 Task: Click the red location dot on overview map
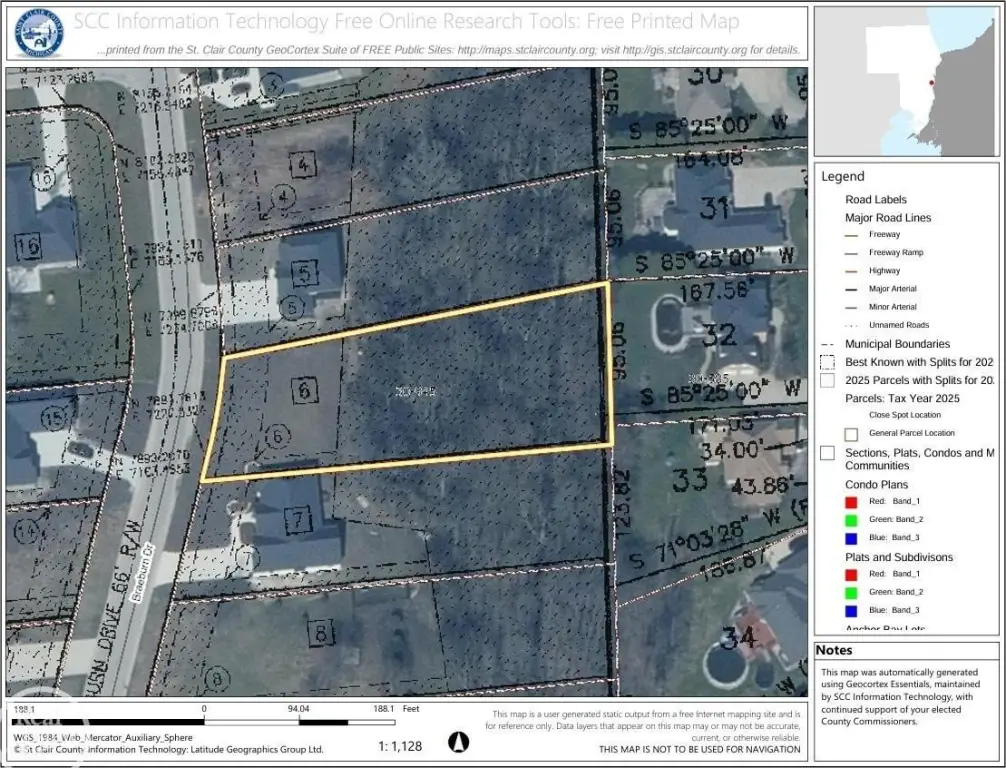pyautogui.click(x=932, y=83)
